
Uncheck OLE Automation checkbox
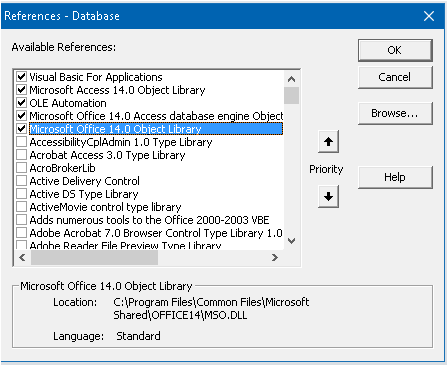(21, 103)
